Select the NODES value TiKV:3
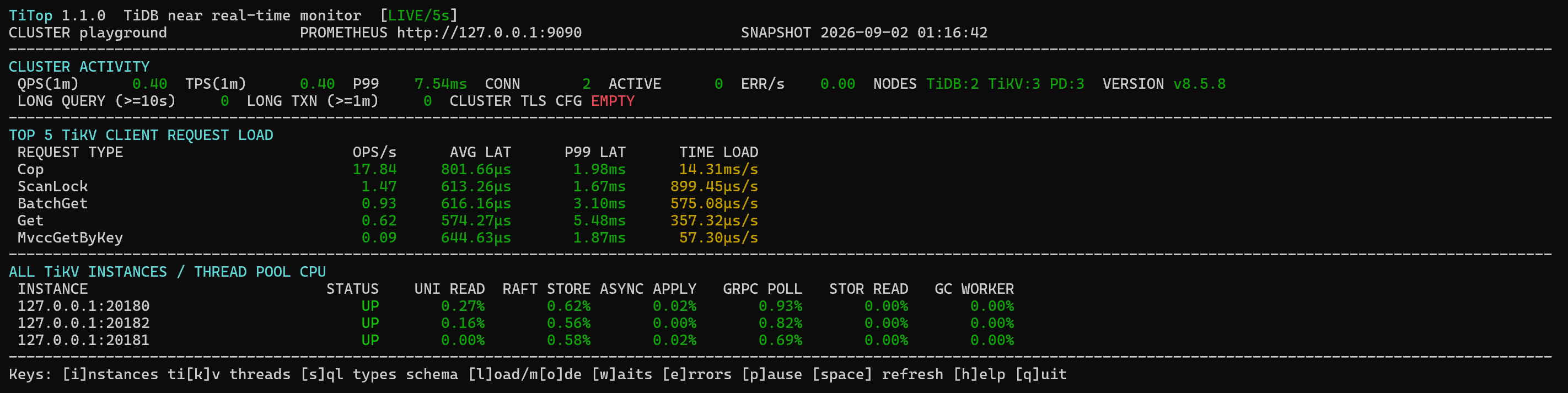The width and height of the screenshot is (1568, 393). click(x=1014, y=83)
